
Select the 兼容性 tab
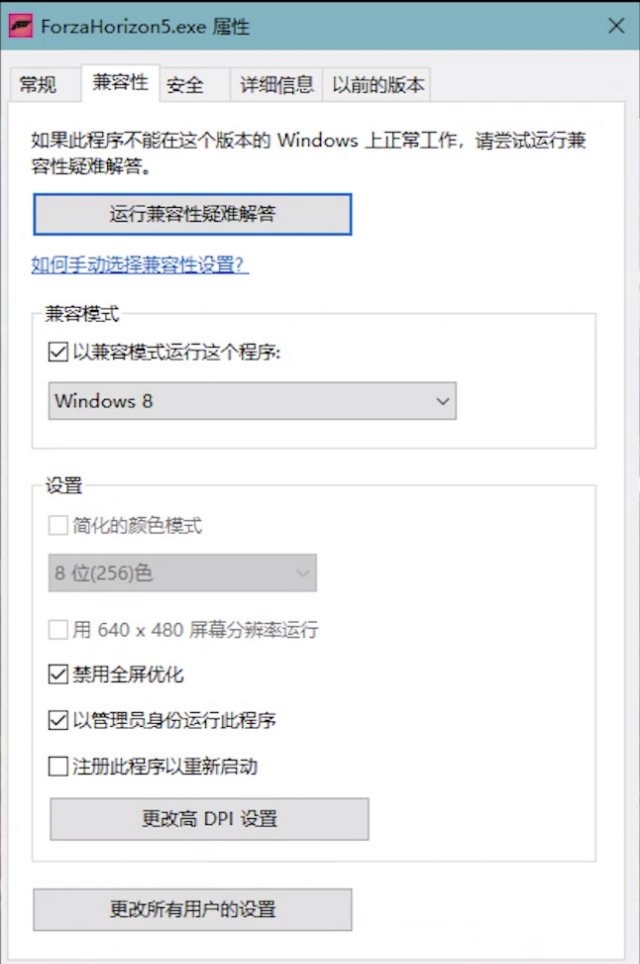pos(120,82)
